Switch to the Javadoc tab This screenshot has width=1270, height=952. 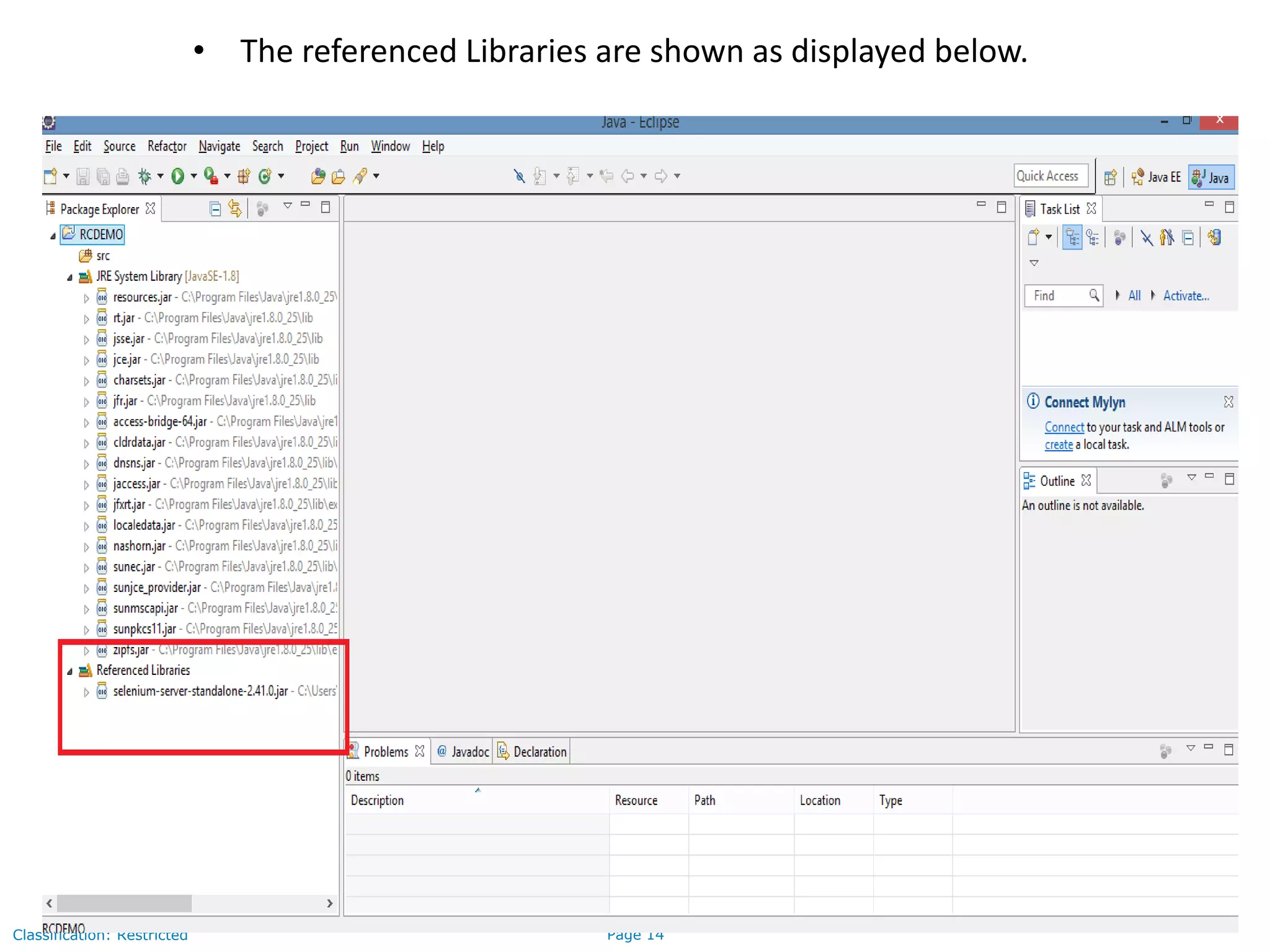[463, 752]
